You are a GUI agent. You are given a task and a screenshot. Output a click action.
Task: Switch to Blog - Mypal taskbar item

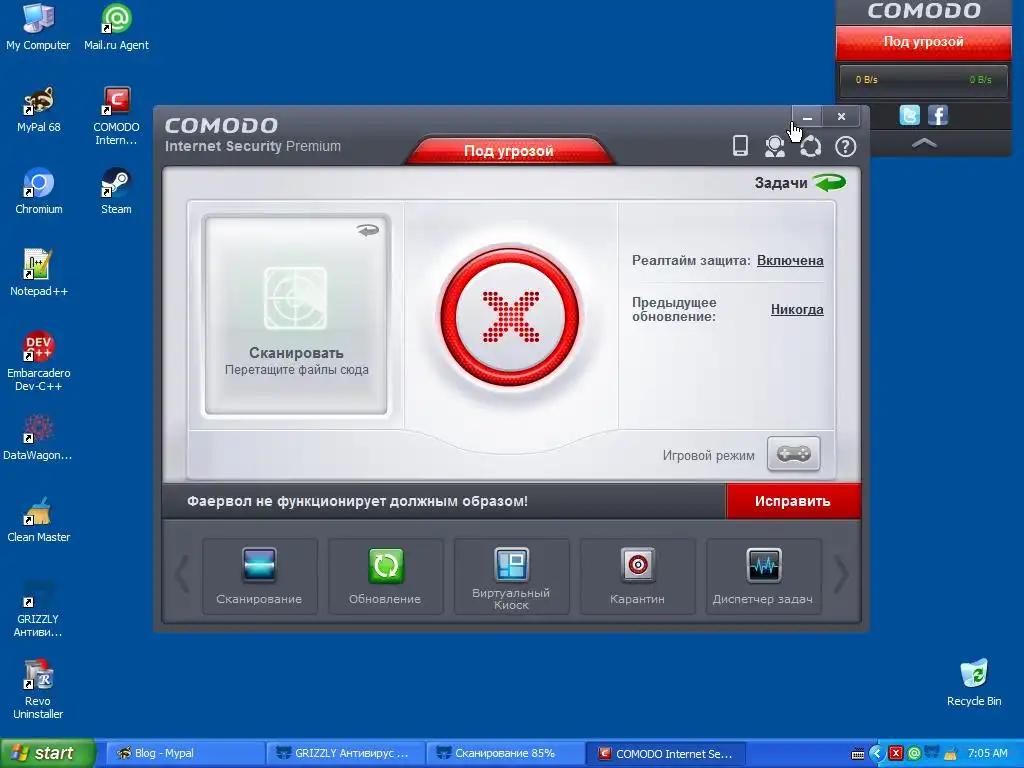(x=185, y=753)
